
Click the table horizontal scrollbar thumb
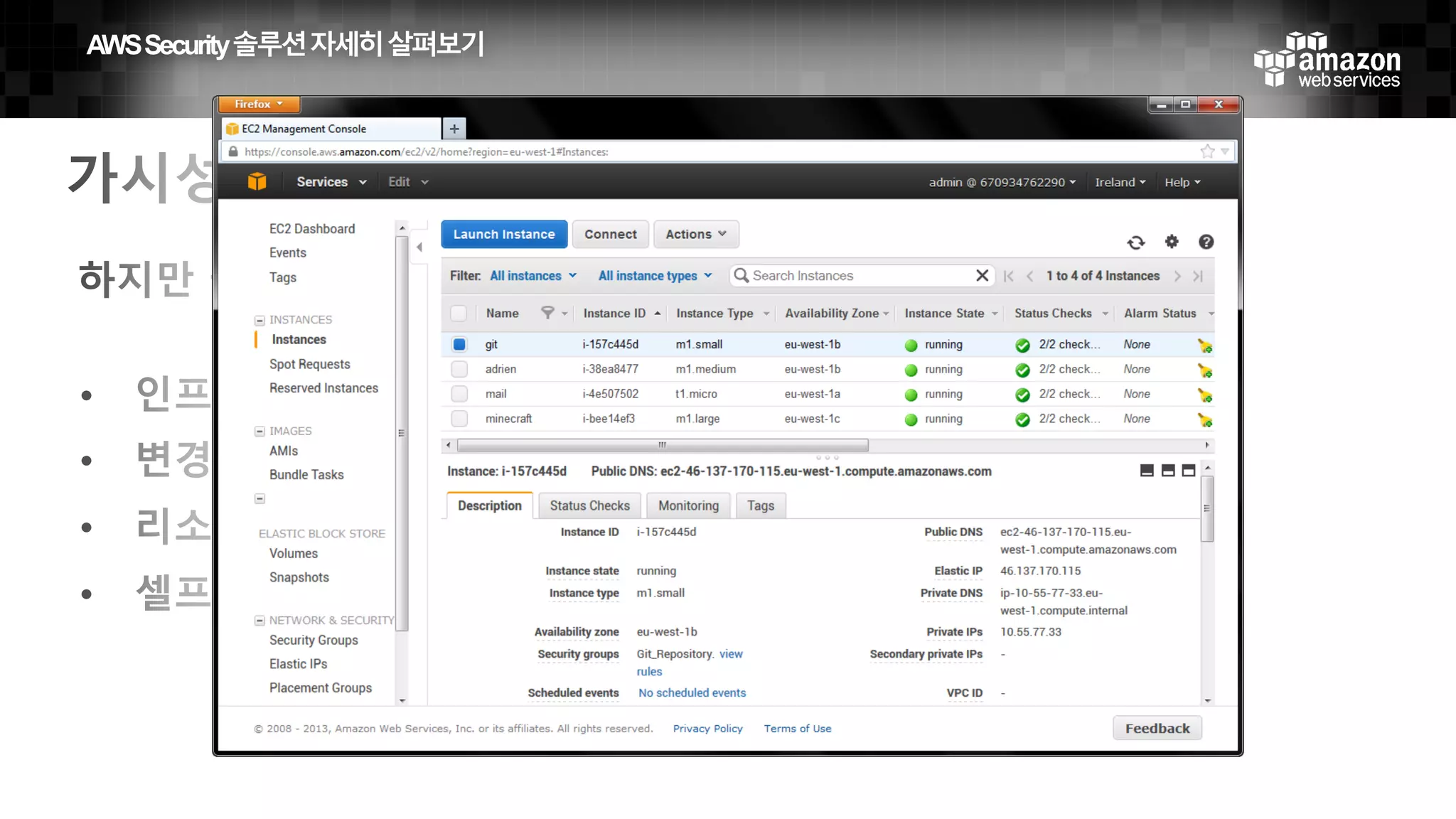pyautogui.click(x=662, y=445)
